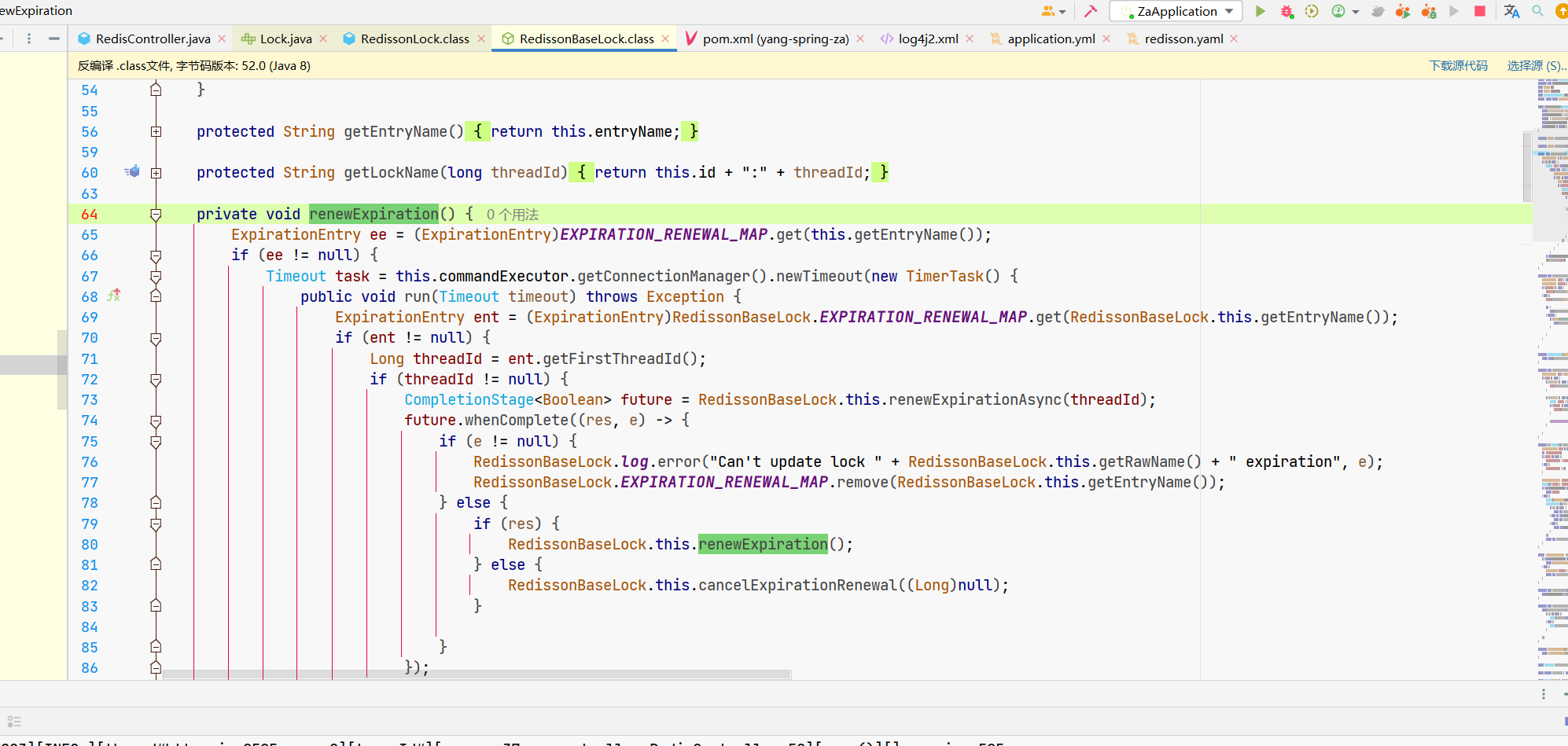
Task: Collapse the whenComplete lambda on line 74
Action: 156,421
